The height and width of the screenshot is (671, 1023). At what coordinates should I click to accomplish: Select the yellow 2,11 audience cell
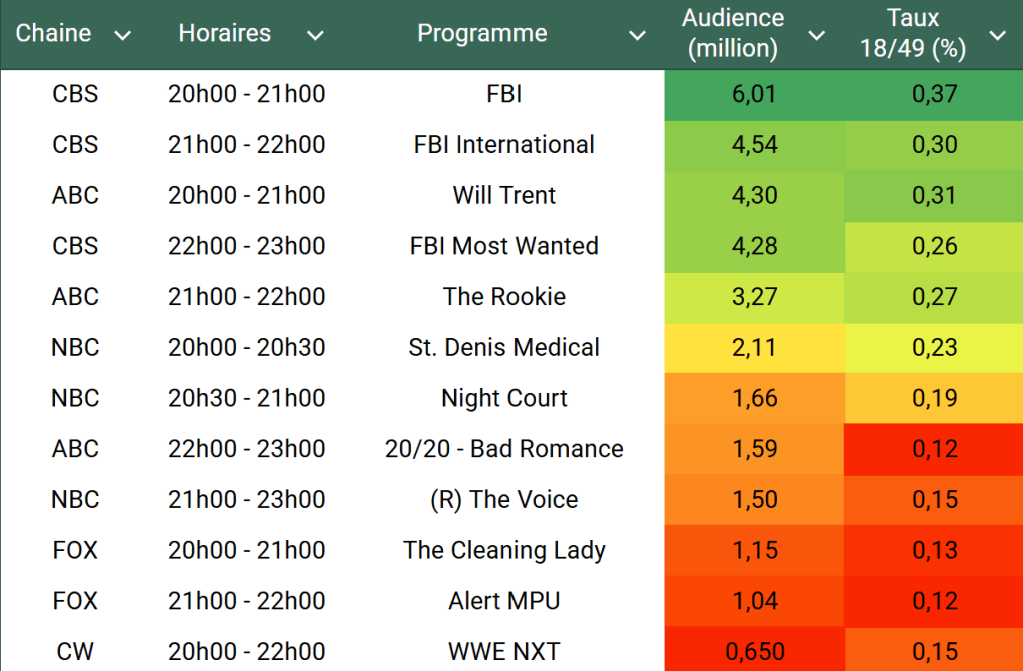(754, 348)
